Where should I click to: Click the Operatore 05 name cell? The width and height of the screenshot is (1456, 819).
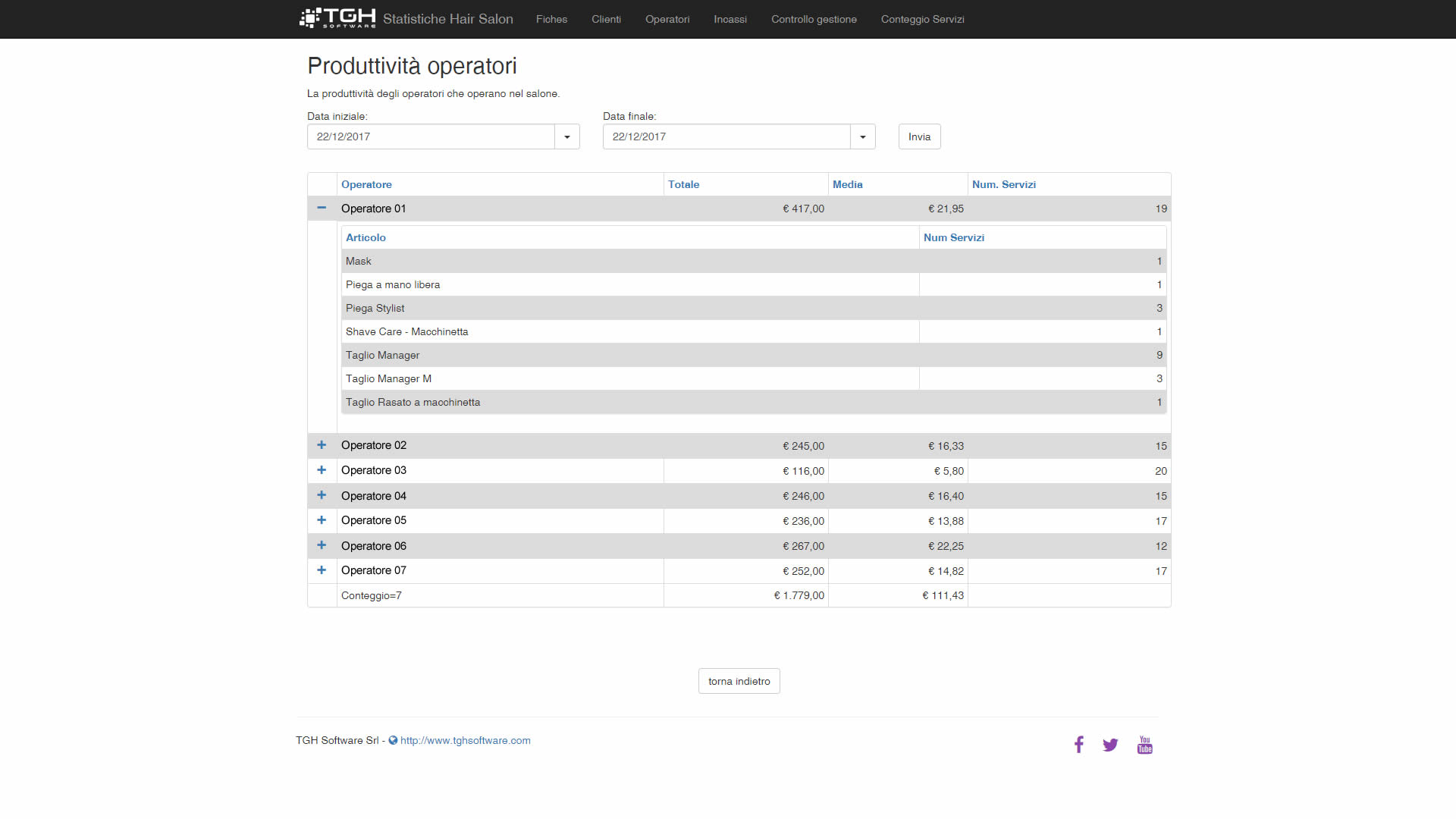pos(500,521)
